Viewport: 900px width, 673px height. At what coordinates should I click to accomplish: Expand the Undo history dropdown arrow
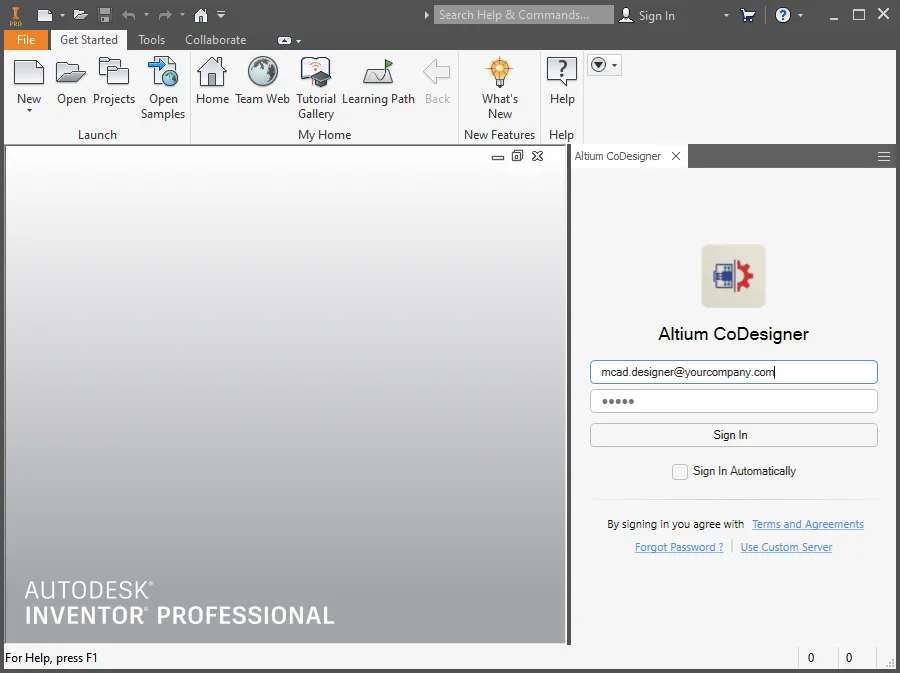pos(146,15)
